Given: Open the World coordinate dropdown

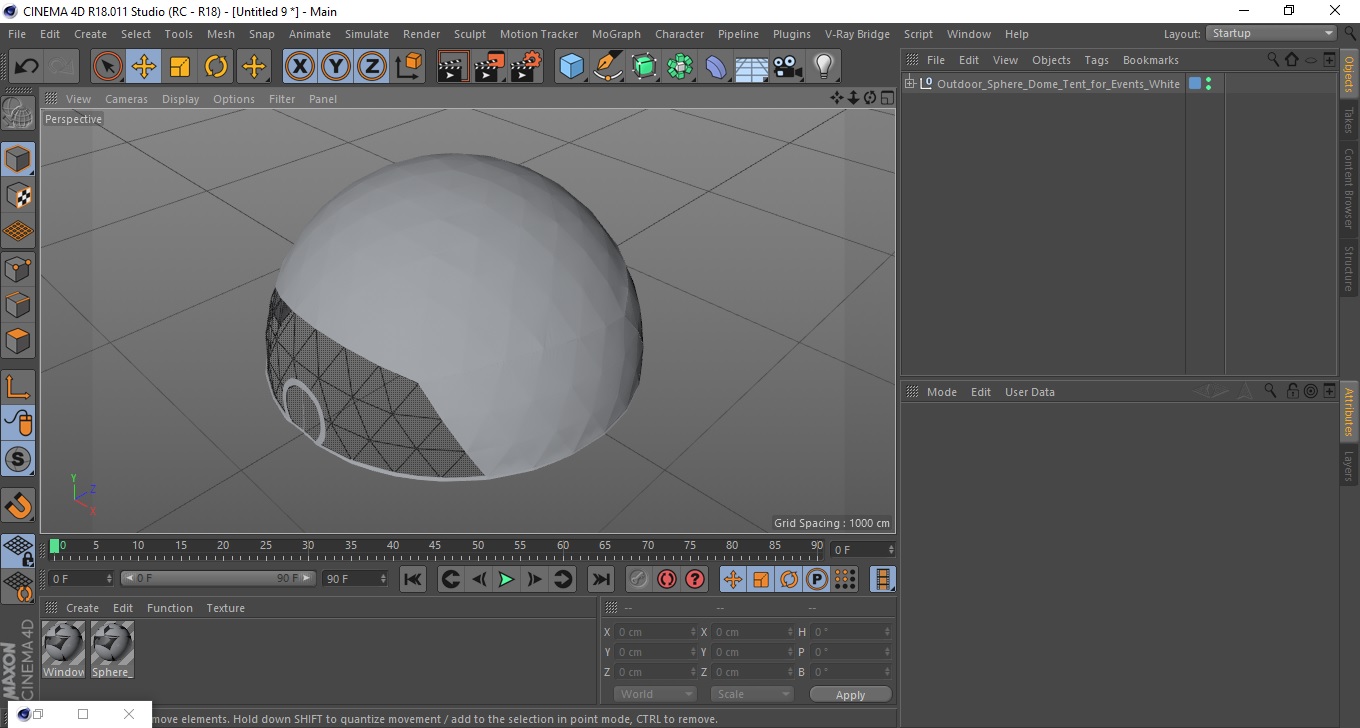Looking at the screenshot, I should [655, 694].
